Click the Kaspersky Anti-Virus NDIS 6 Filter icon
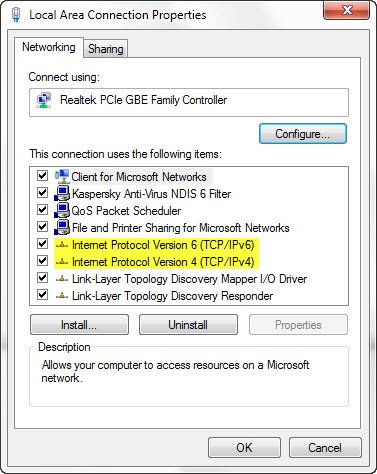The image size is (377, 474). [x=62, y=193]
